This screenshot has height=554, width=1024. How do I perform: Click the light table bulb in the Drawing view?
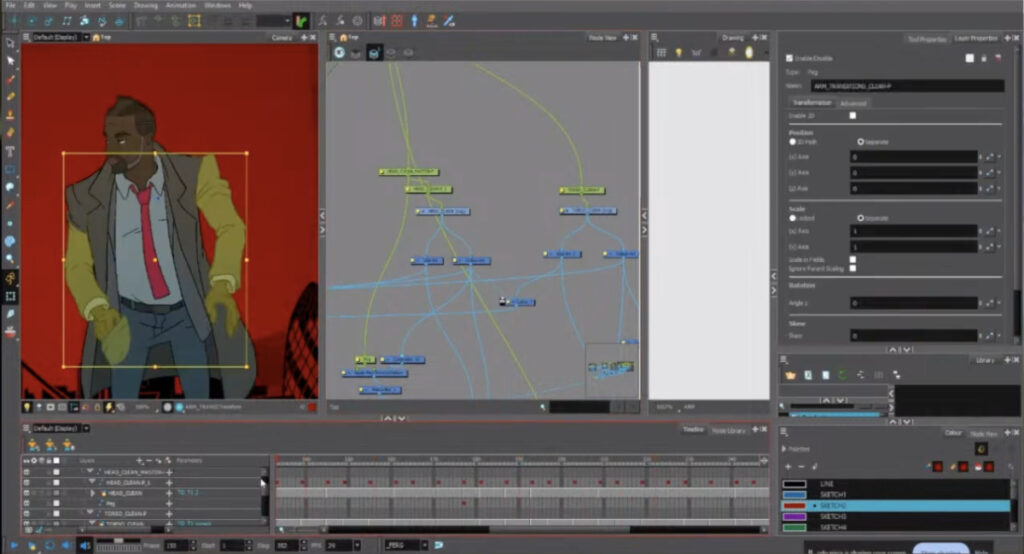tap(679, 53)
